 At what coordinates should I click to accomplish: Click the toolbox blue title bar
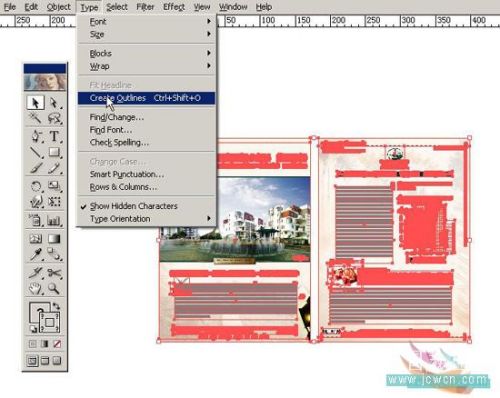(x=45, y=68)
